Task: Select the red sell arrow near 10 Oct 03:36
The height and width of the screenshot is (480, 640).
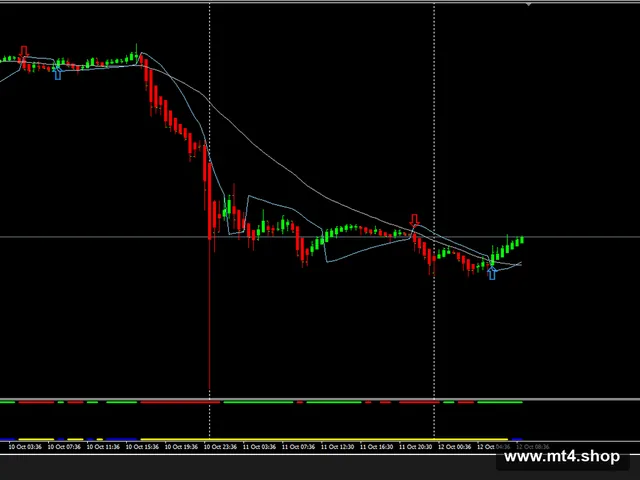Action: tap(24, 51)
